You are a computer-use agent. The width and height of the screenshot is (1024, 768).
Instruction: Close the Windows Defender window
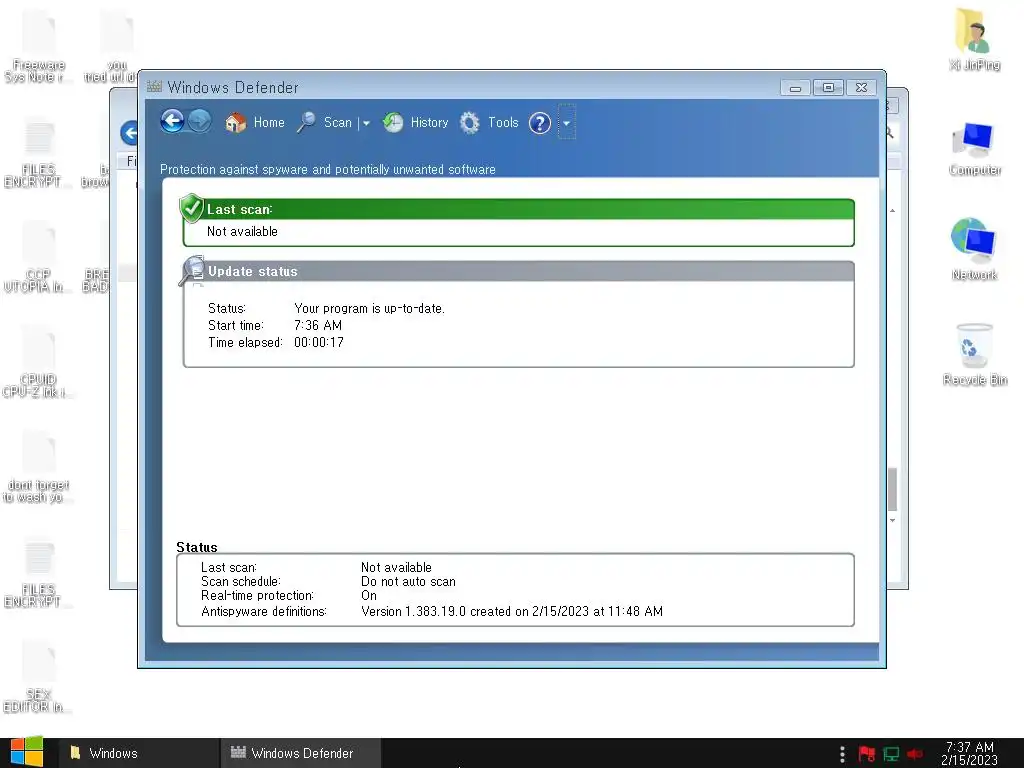[861, 88]
